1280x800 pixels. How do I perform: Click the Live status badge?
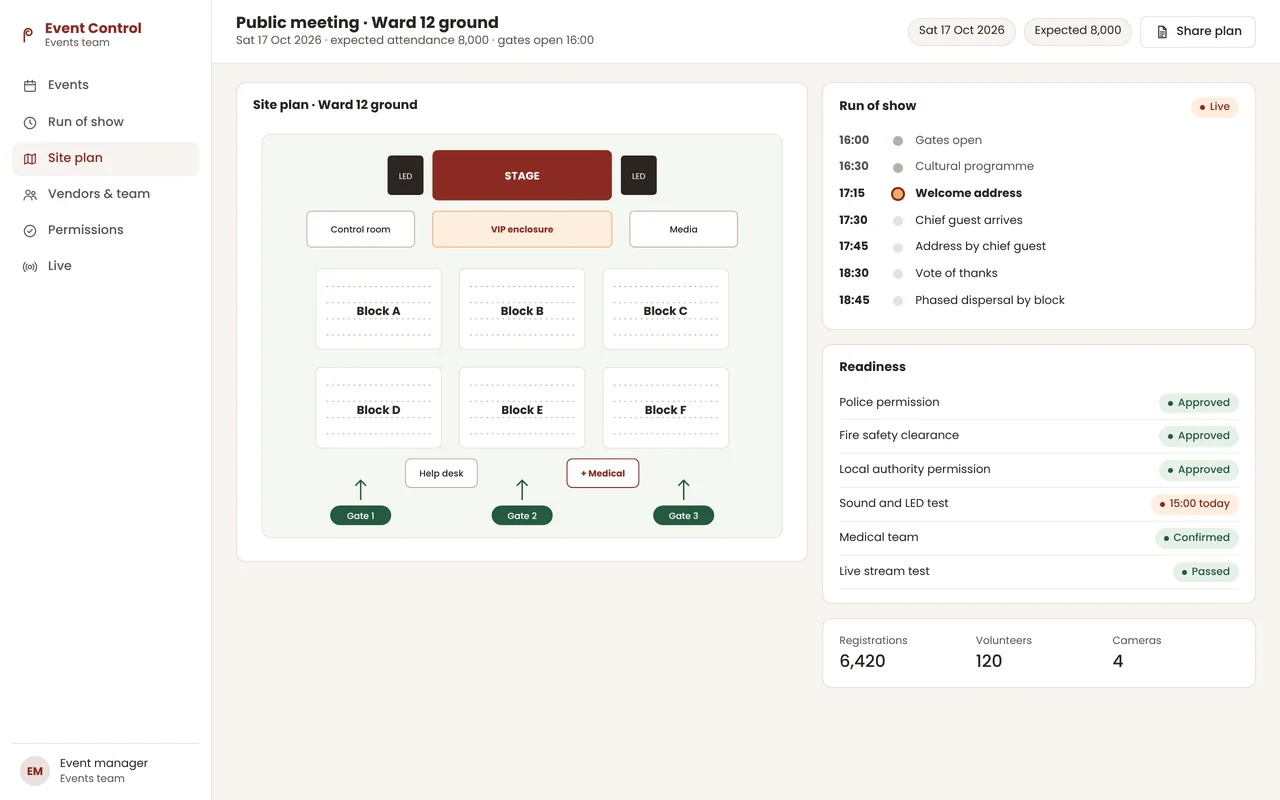(x=1215, y=107)
